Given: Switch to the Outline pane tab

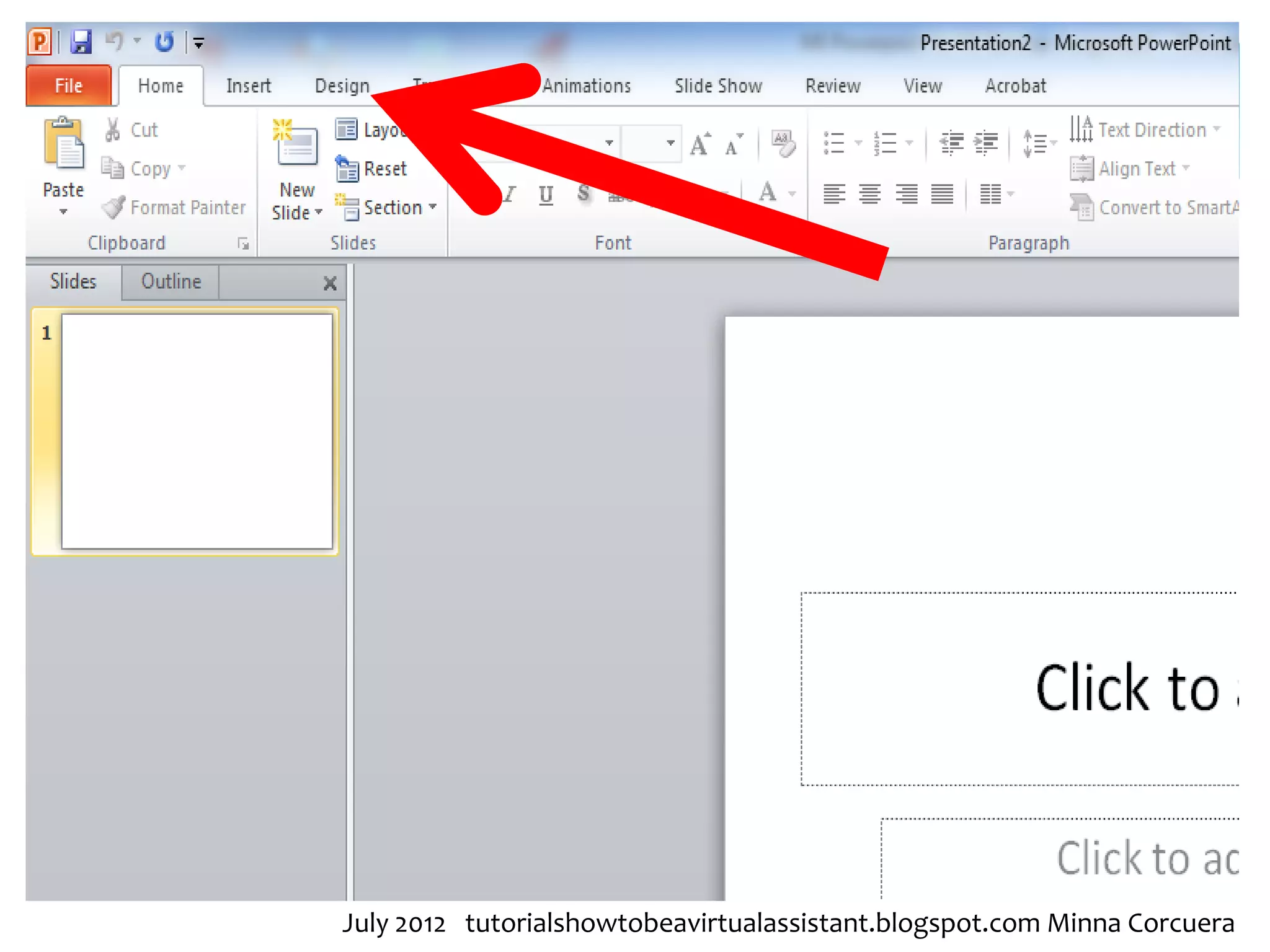Looking at the screenshot, I should click(171, 282).
